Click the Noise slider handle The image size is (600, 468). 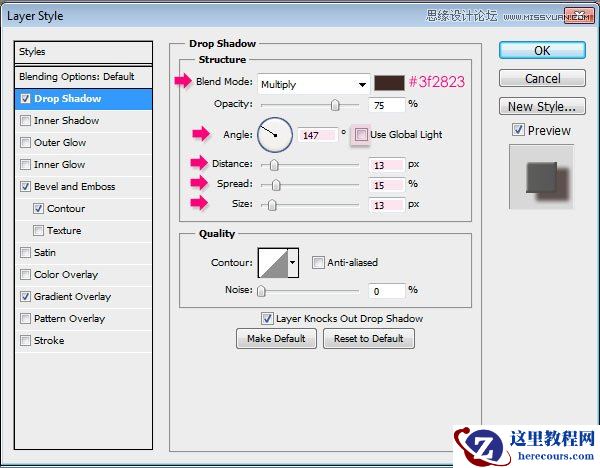coord(261,291)
